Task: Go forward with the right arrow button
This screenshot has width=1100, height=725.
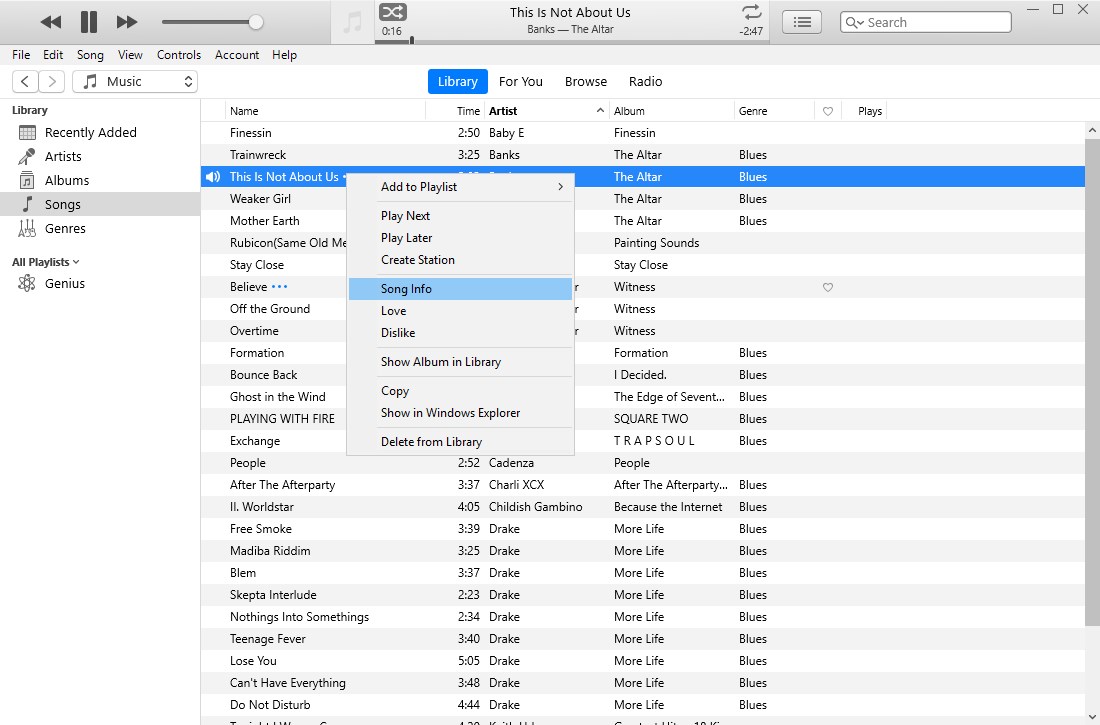Action: pos(51,81)
